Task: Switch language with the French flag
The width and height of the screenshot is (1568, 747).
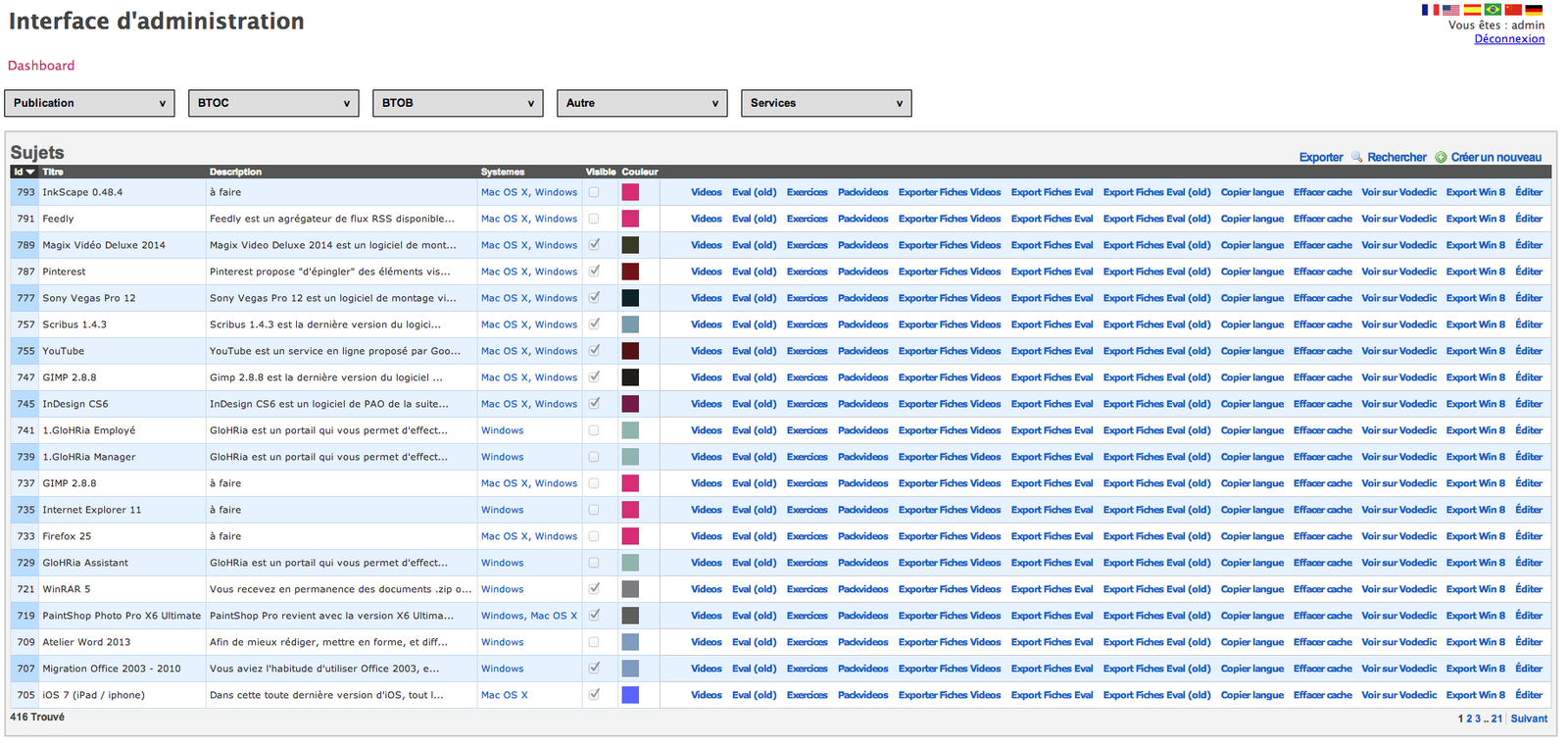Action: 1430,10
